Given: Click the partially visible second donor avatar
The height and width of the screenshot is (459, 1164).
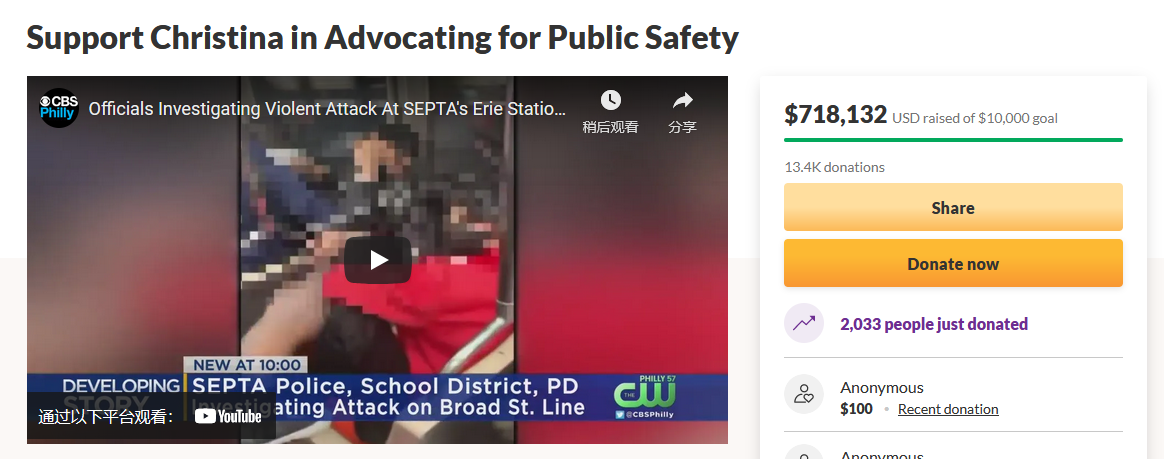Looking at the screenshot, I should tap(804, 452).
